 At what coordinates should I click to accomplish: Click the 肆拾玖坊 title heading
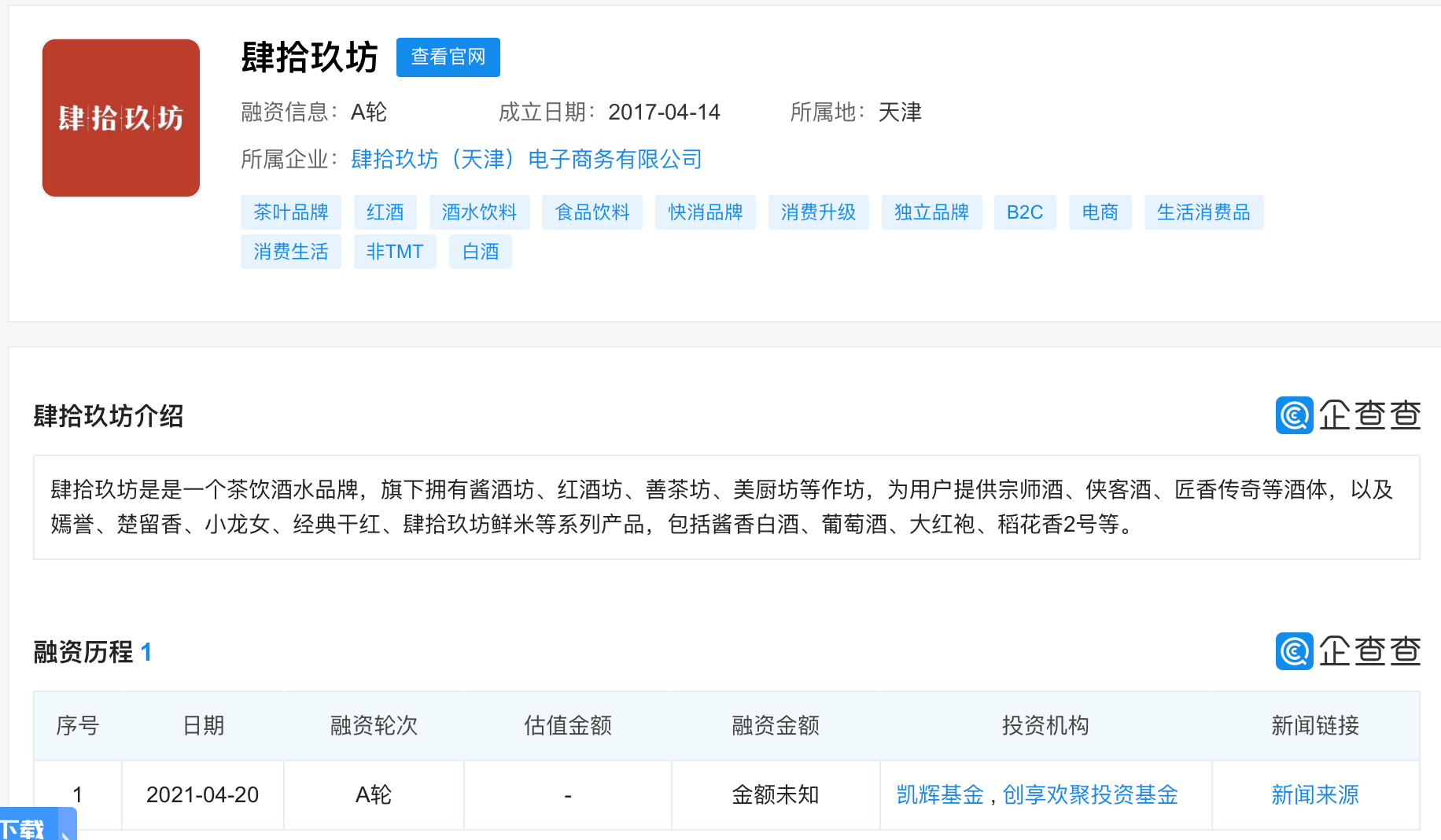point(310,57)
